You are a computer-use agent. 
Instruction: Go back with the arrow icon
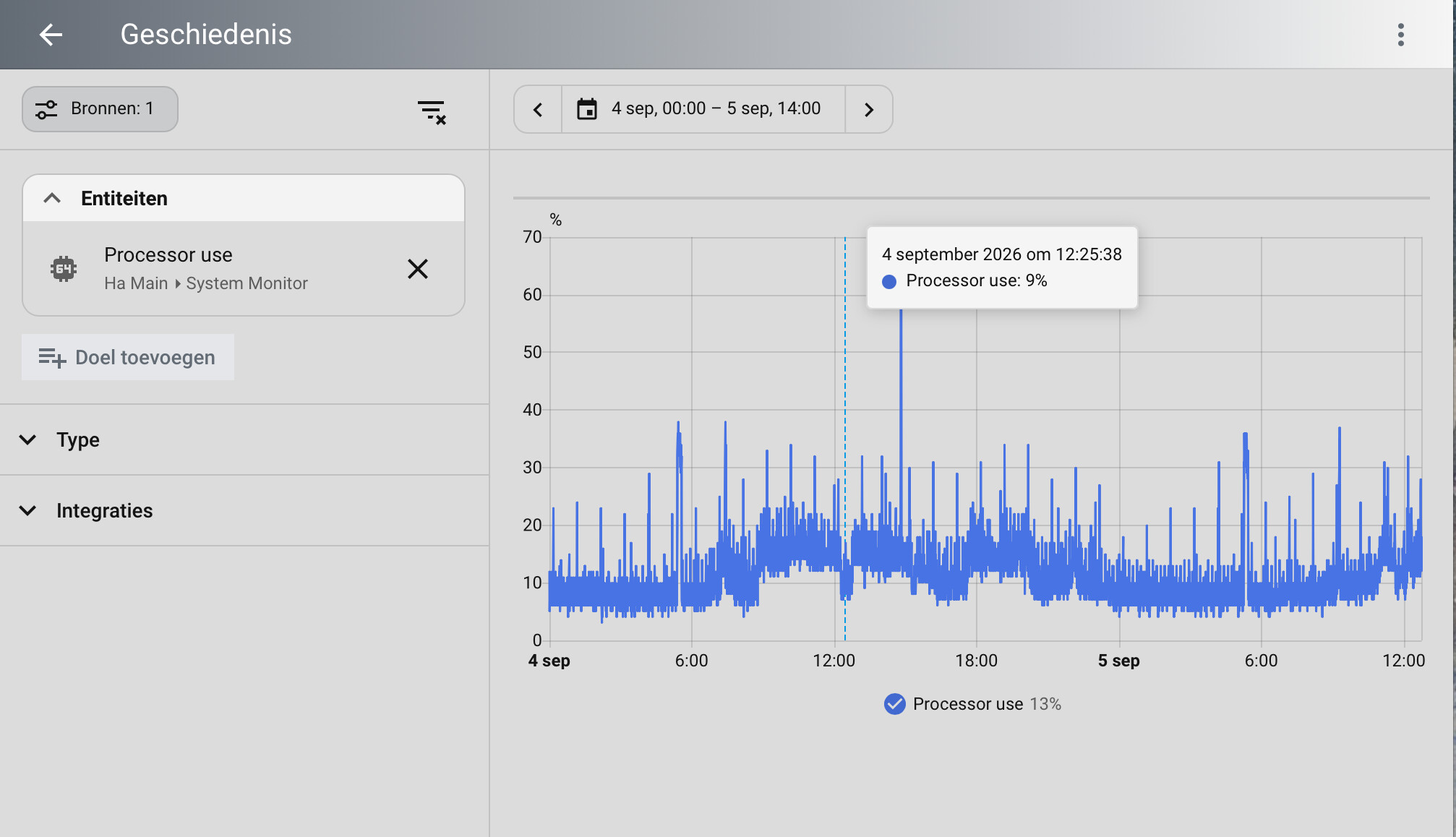(x=51, y=34)
